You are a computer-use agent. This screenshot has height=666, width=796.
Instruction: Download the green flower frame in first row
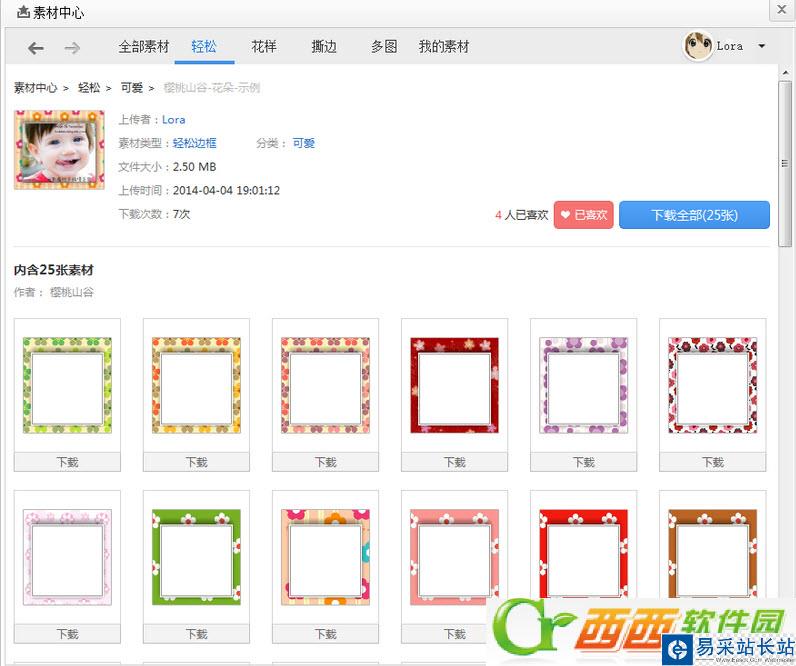coord(67,462)
